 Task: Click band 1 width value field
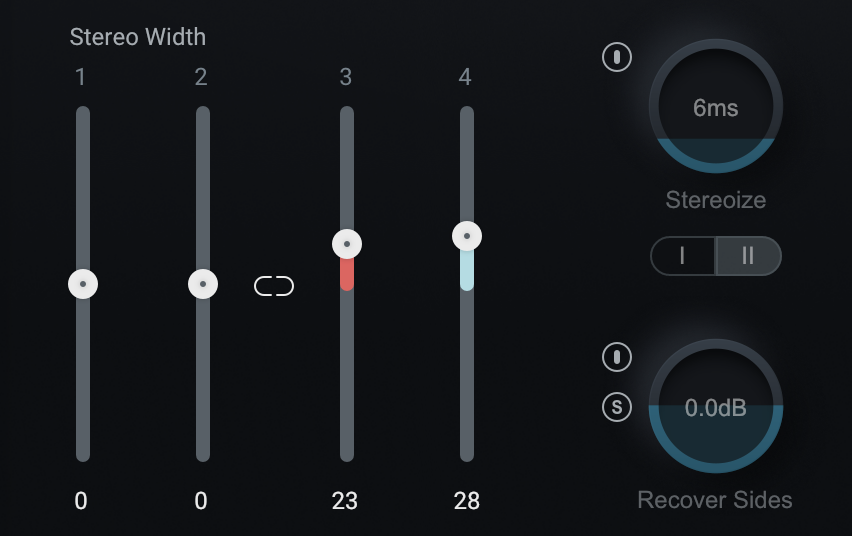[81, 501]
